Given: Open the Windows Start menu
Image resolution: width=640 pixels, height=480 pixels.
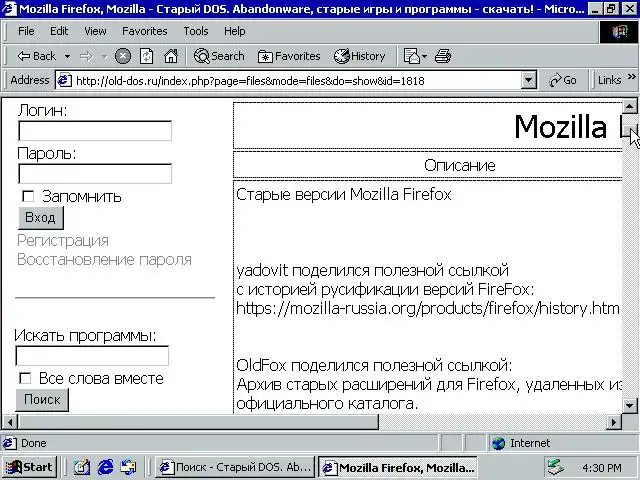Looking at the screenshot, I should pos(29,467).
